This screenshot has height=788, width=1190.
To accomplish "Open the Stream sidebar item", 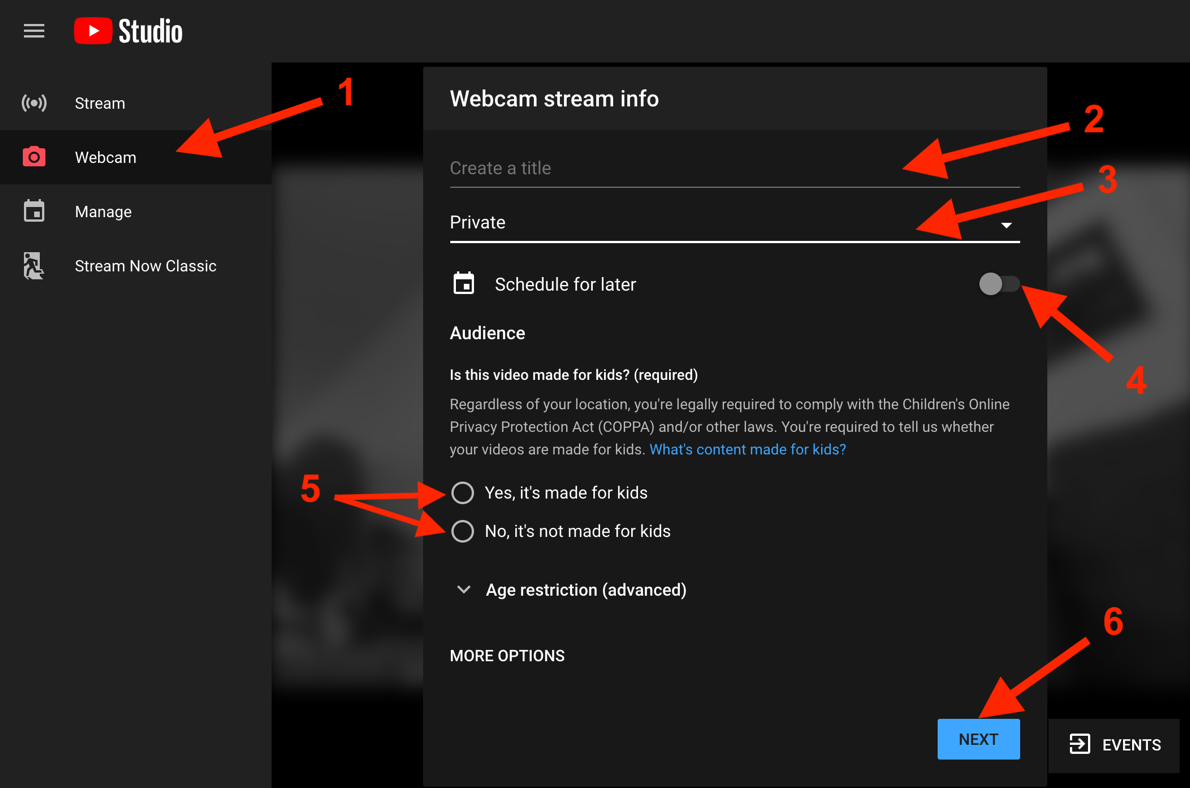I will 136,102.
